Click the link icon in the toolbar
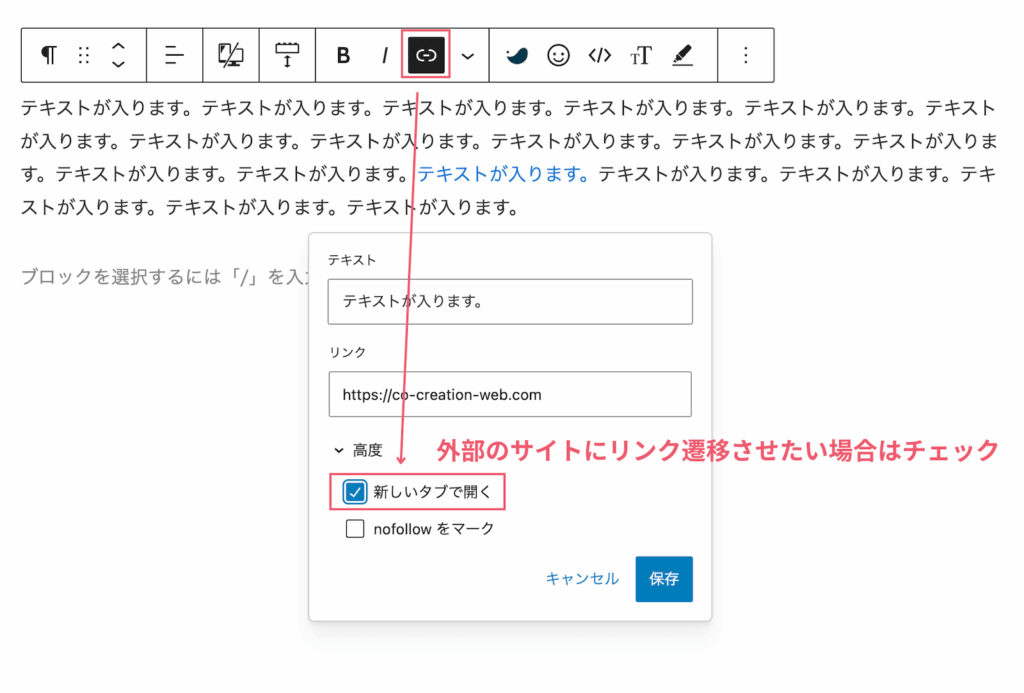This screenshot has width=1024, height=693. [426, 56]
